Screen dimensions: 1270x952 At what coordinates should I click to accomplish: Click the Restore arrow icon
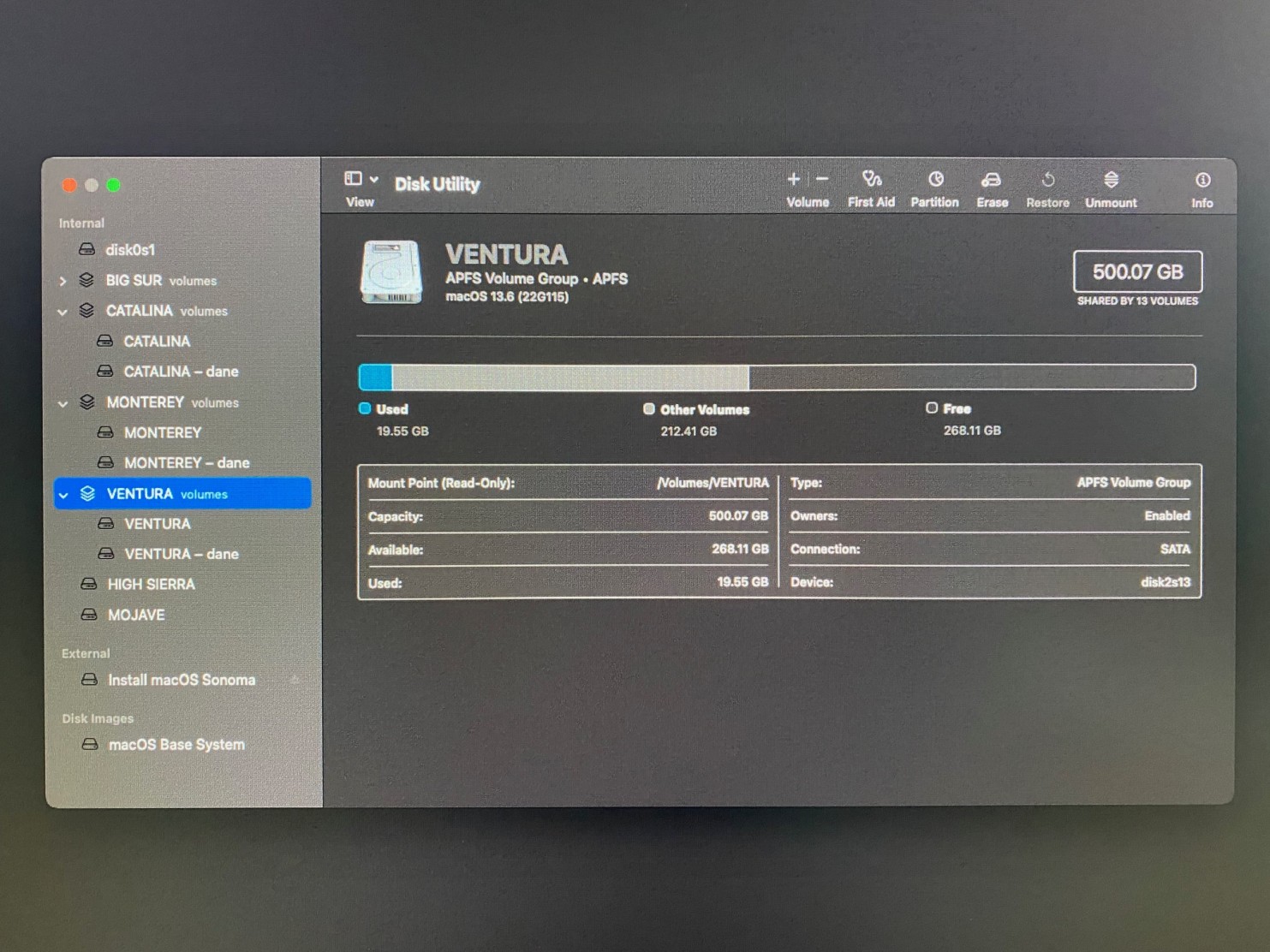point(1048,180)
